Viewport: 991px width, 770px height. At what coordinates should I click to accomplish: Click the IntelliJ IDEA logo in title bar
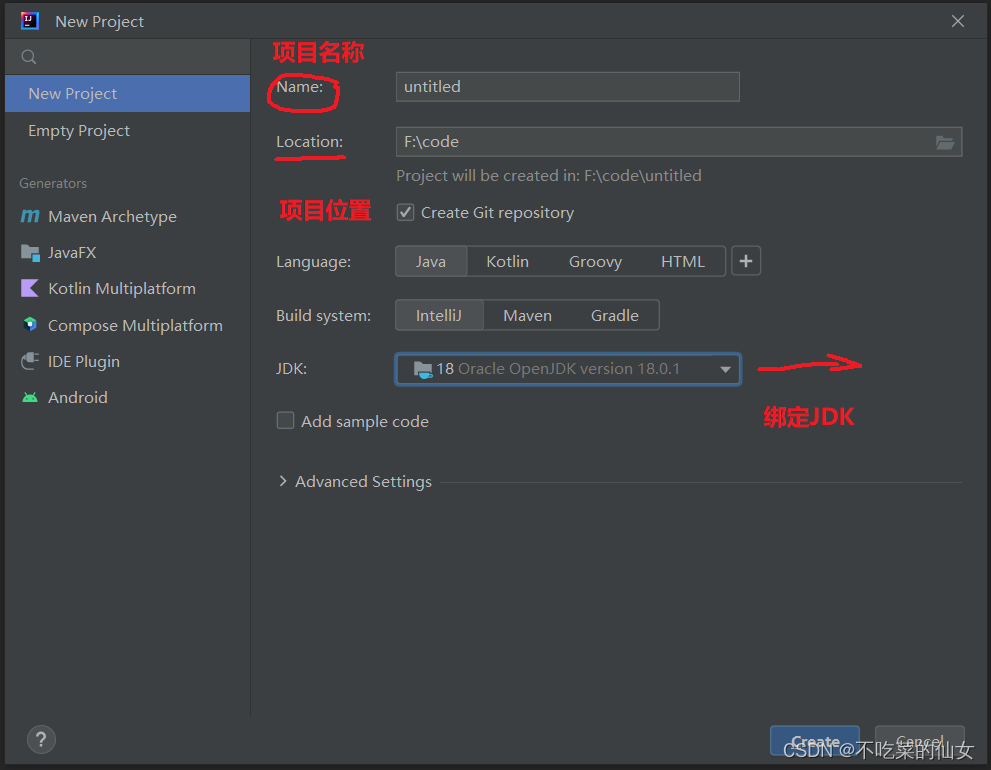coord(30,21)
